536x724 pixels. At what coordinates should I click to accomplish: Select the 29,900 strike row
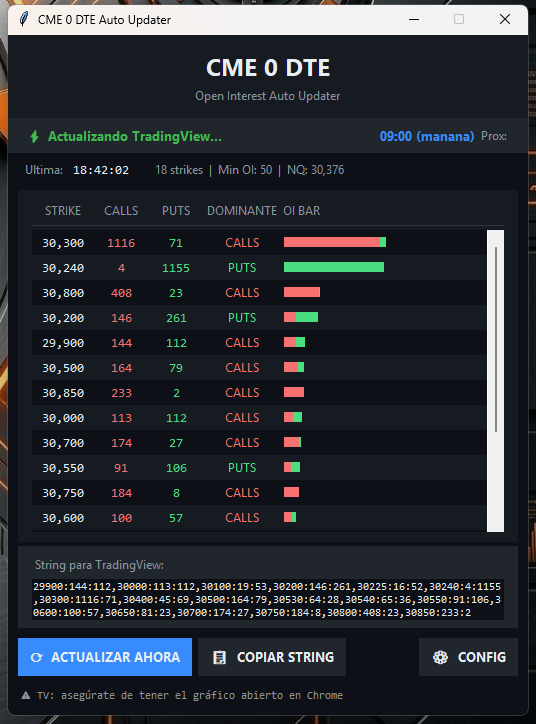click(x=259, y=342)
